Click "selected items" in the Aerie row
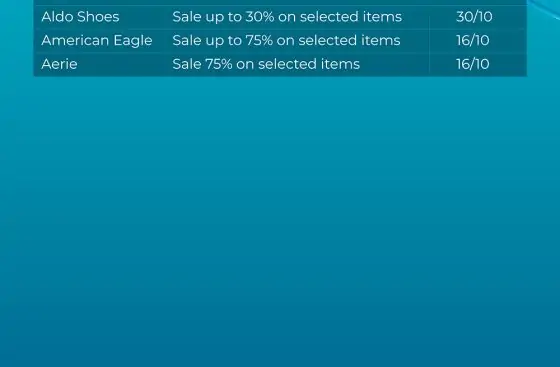Viewport: 560px width, 367px height. (309, 64)
